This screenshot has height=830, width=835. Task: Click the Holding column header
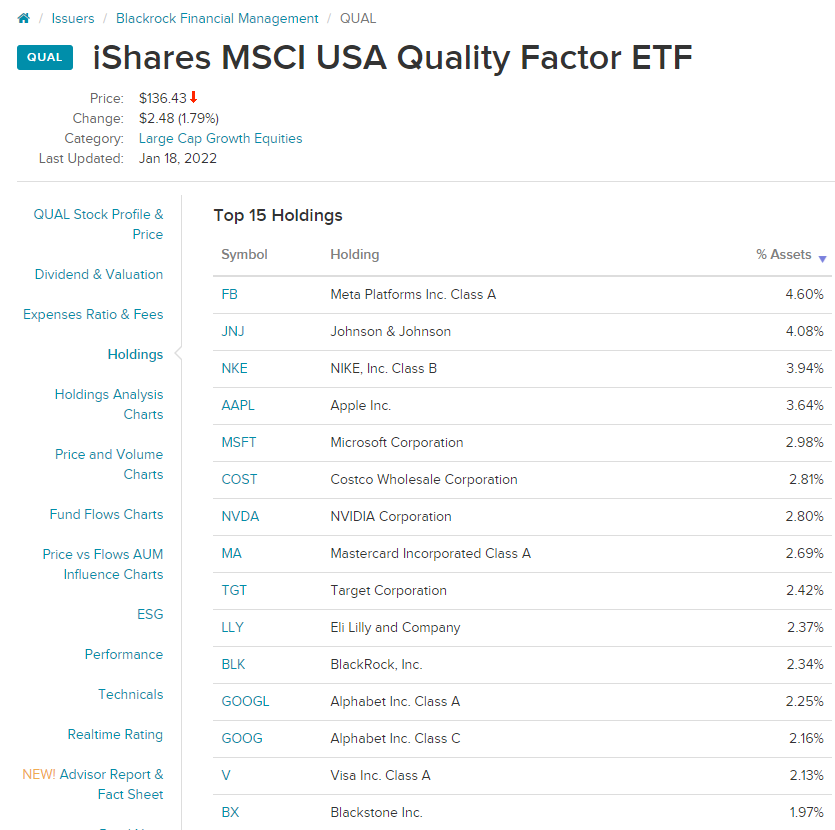click(355, 255)
